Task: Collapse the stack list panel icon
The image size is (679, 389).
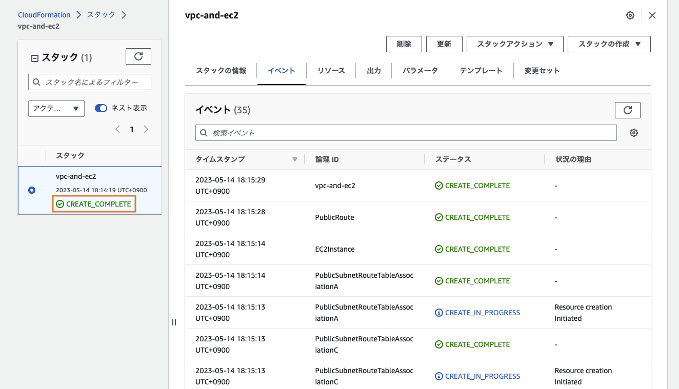Action: [x=35, y=58]
